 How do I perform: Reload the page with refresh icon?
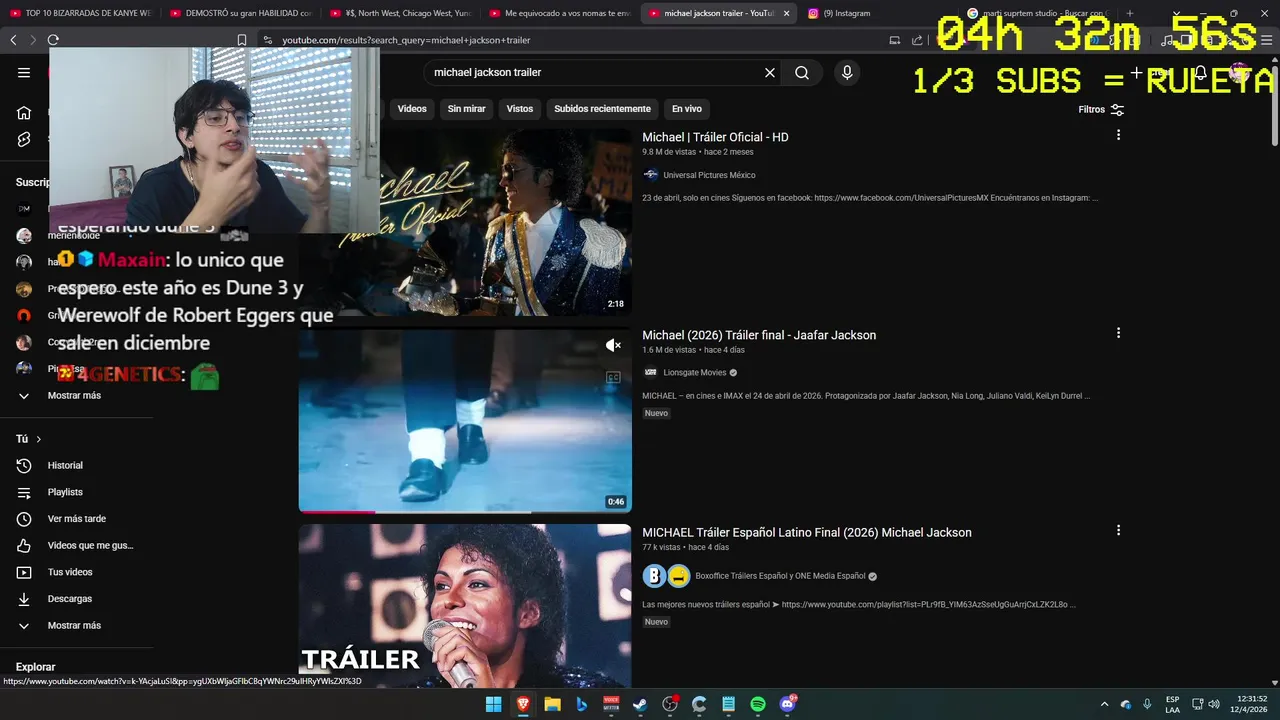tap(53, 40)
